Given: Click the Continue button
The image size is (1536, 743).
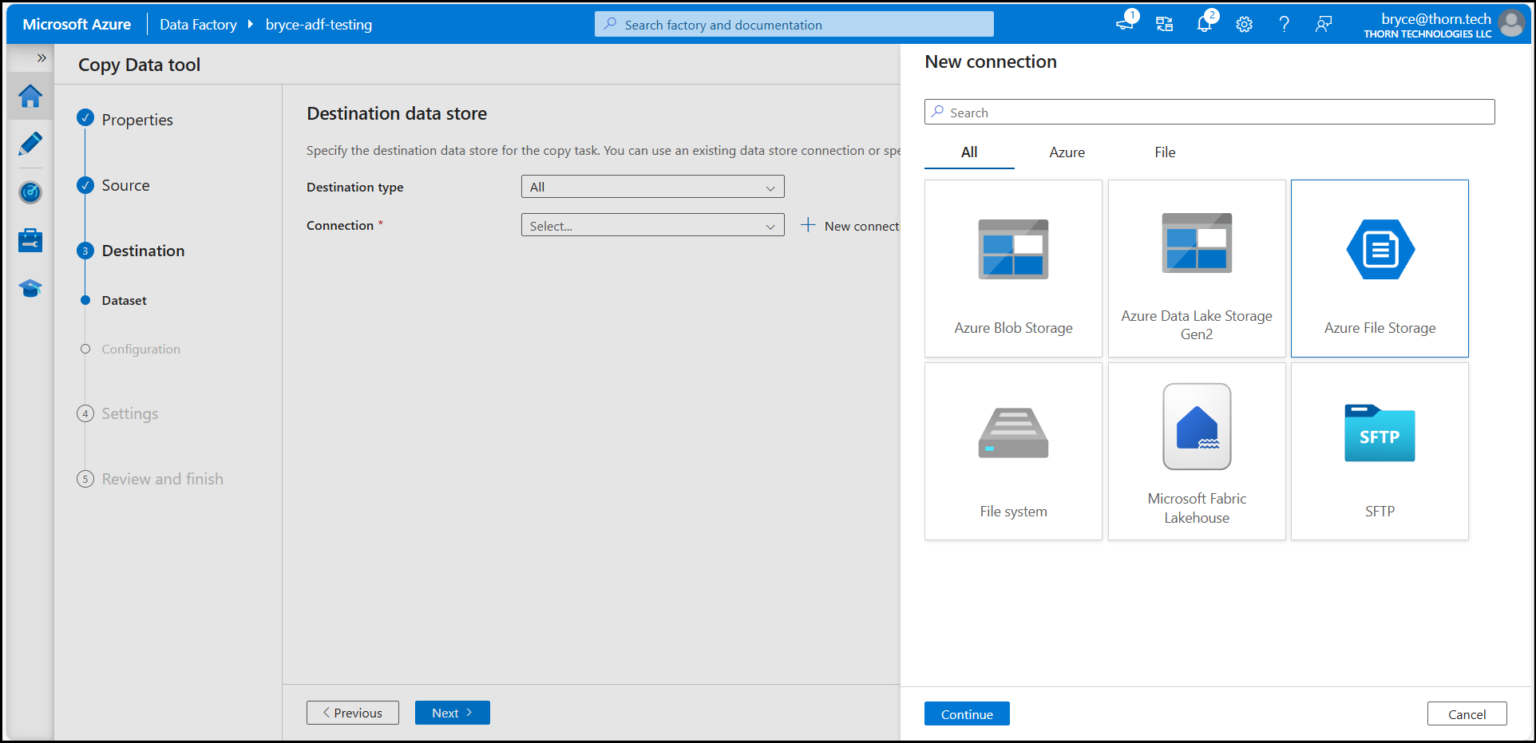Looking at the screenshot, I should pos(966,713).
